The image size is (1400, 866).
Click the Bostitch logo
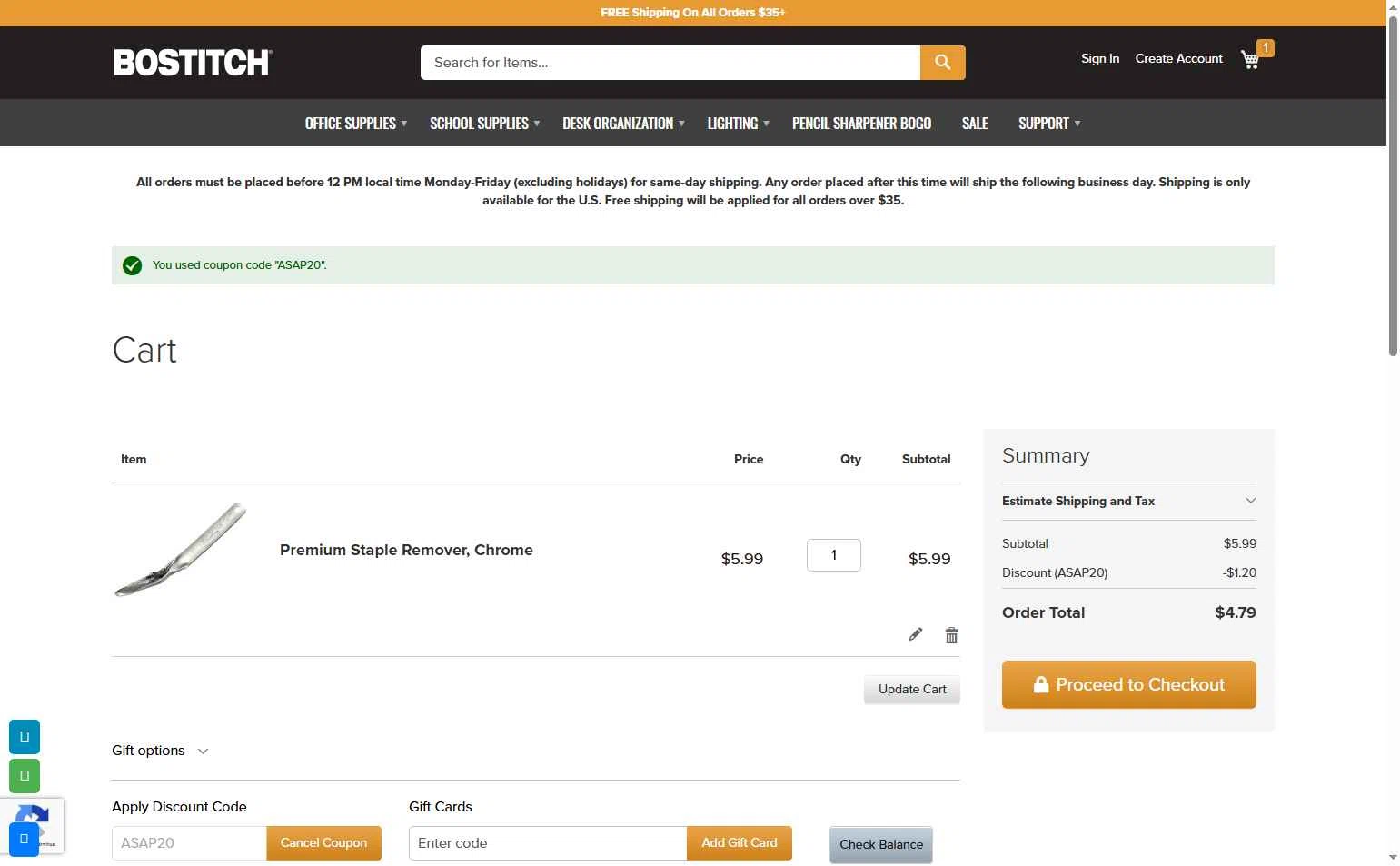click(x=193, y=62)
